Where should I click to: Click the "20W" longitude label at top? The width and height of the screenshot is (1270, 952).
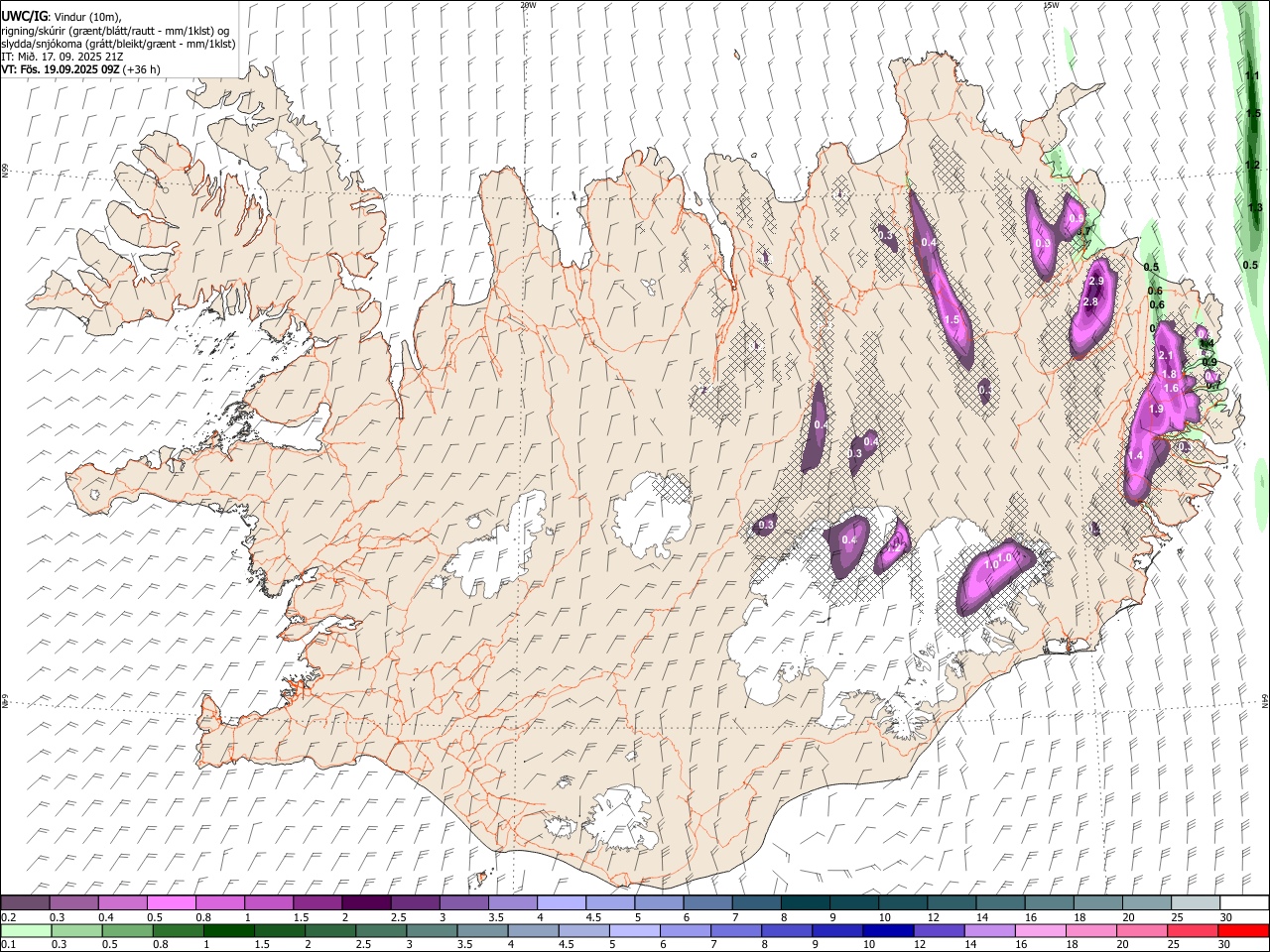(528, 5)
